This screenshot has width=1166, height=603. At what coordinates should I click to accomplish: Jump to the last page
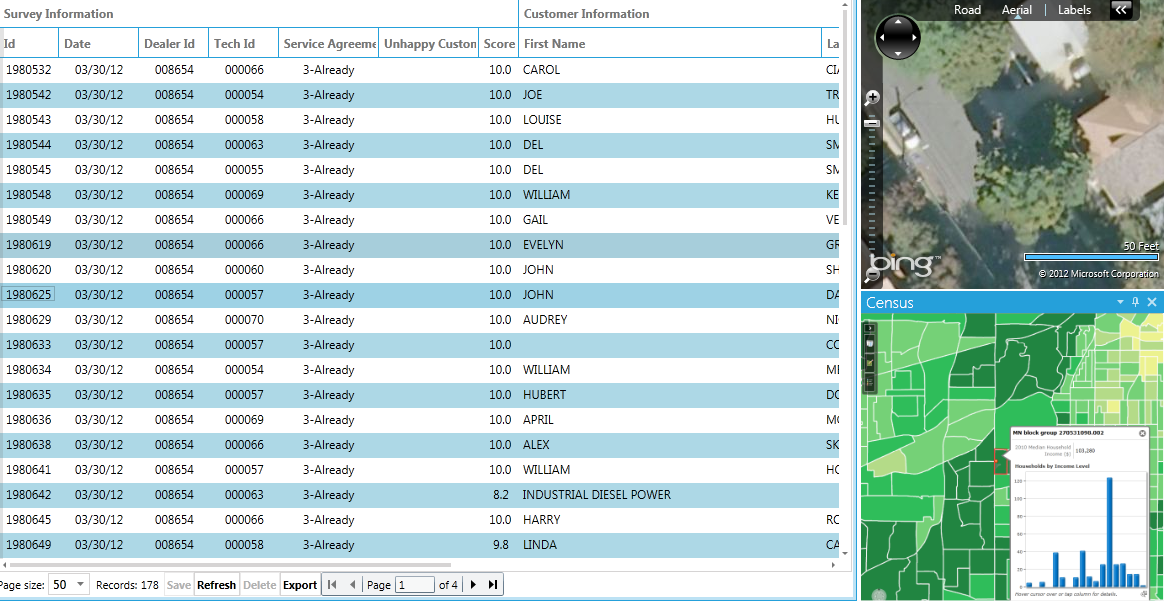tap(492, 585)
